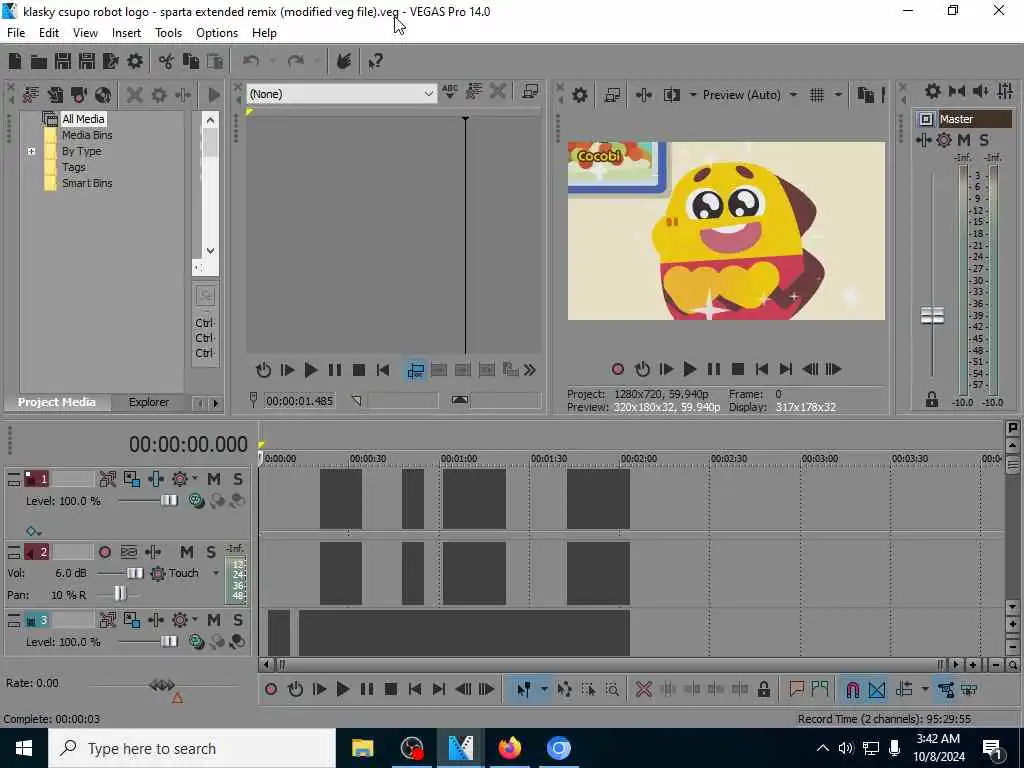This screenshot has width=1024, height=768.
Task: Solo video track 1 with S button
Action: 238,479
